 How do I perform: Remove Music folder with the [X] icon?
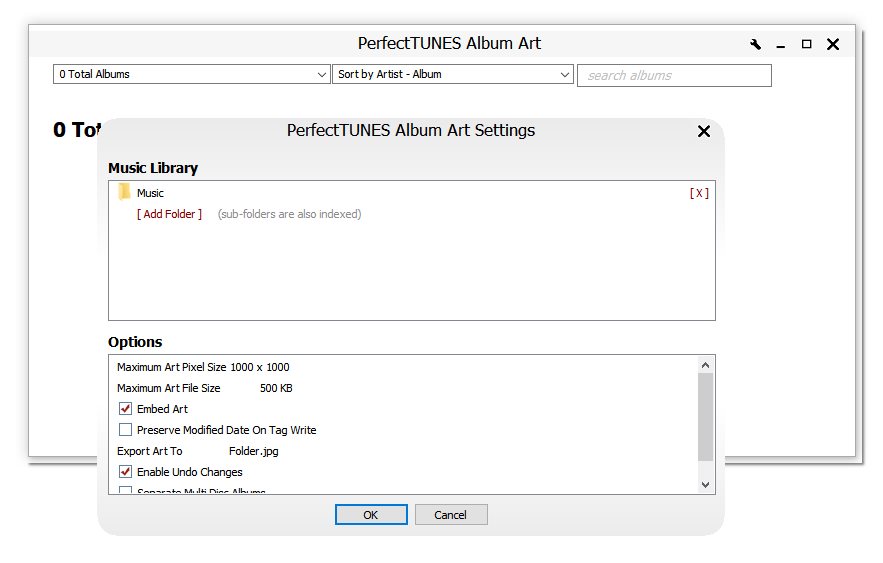pos(699,193)
